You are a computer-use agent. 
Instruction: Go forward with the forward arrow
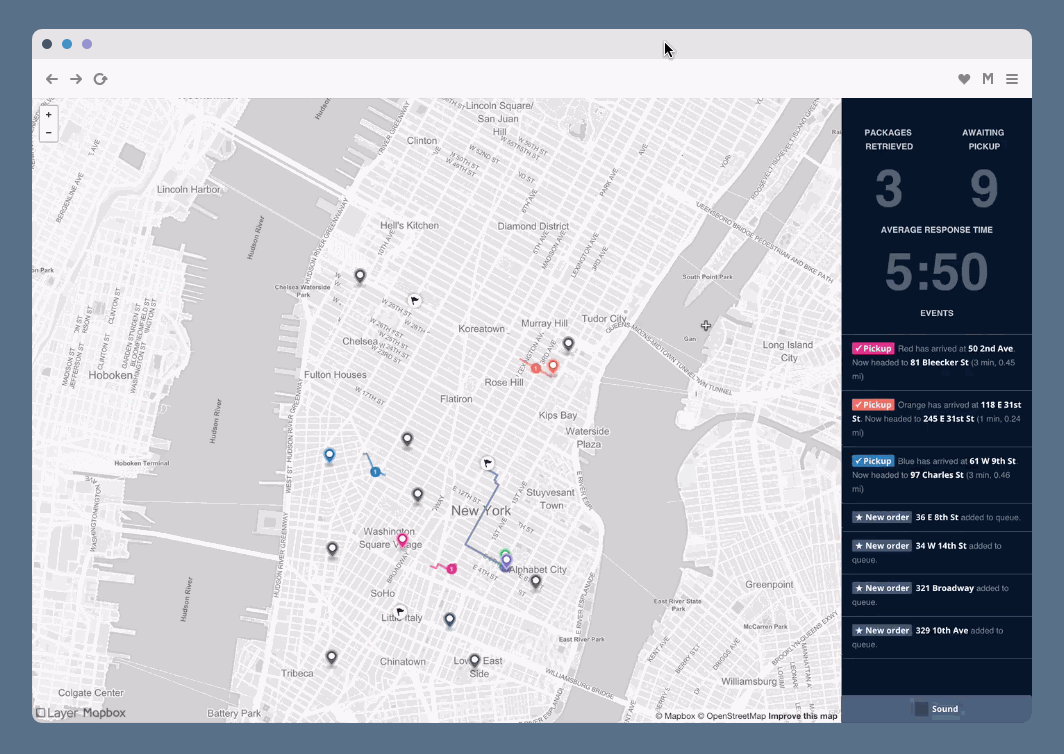point(76,79)
